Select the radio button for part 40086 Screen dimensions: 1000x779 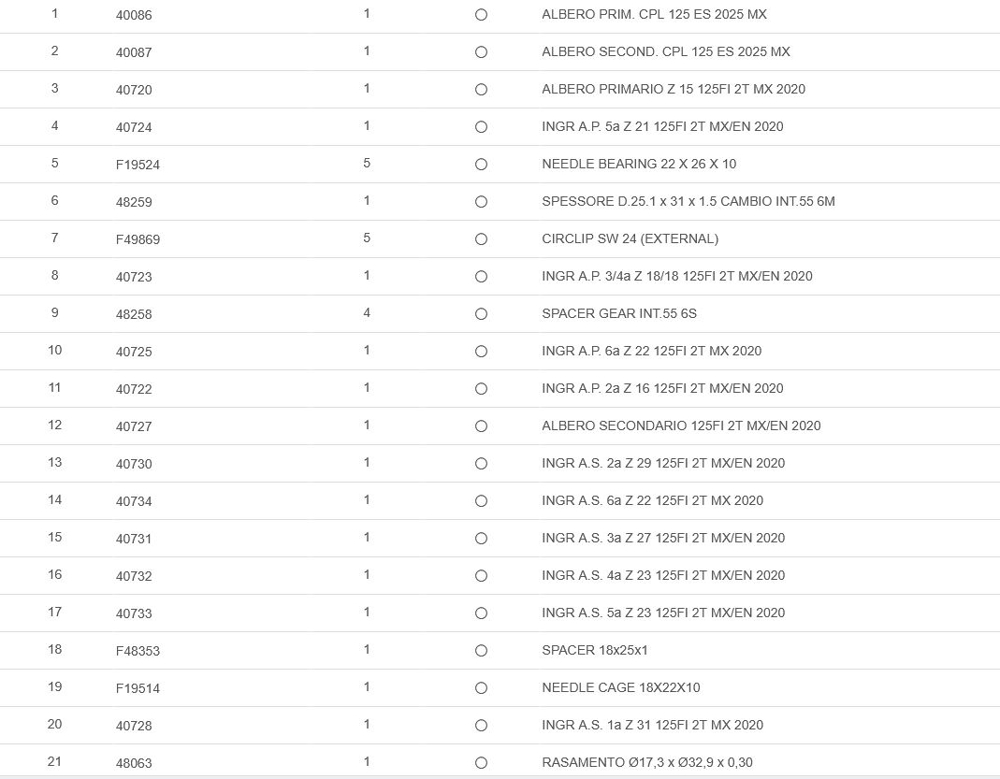[481, 15]
